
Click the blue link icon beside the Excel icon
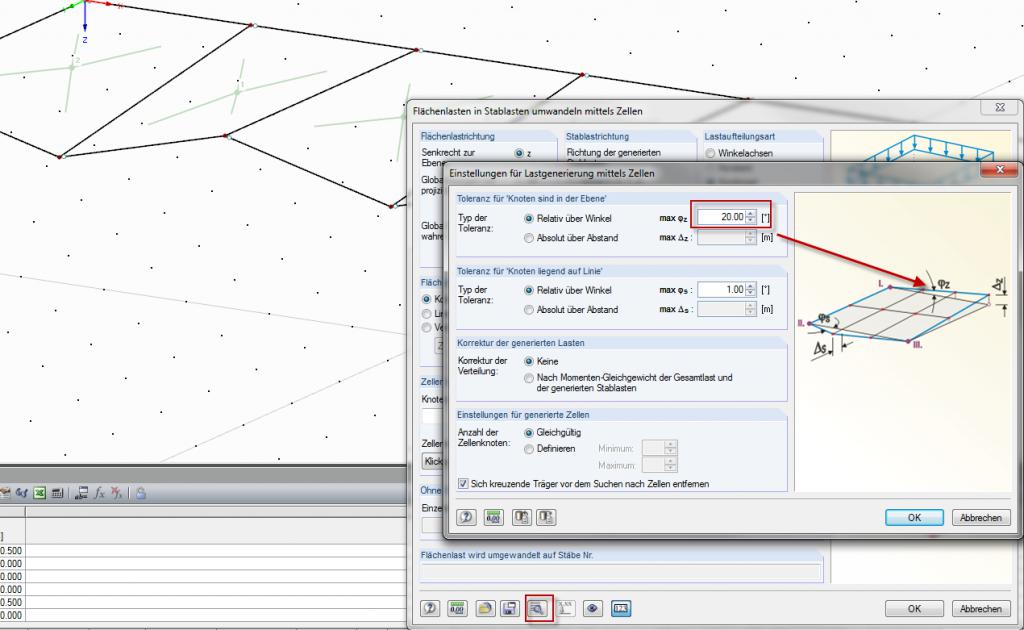tap(22, 493)
